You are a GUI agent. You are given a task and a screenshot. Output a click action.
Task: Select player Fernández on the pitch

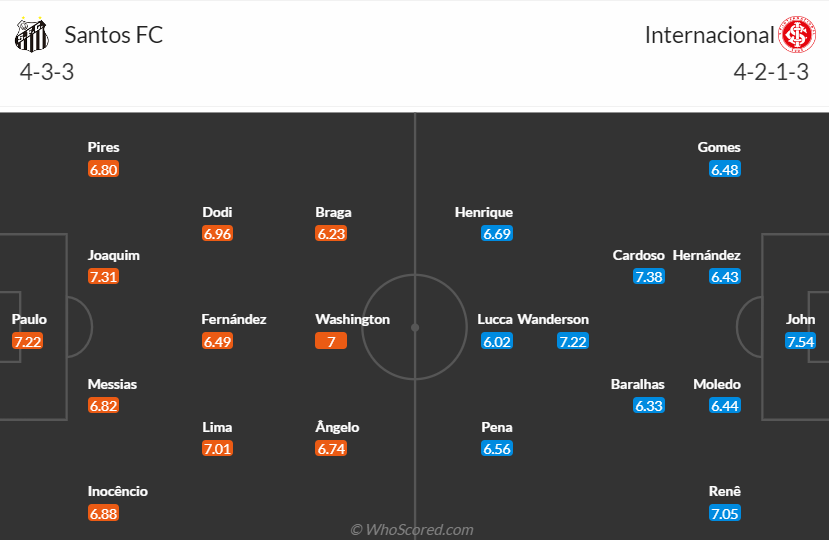click(234, 319)
